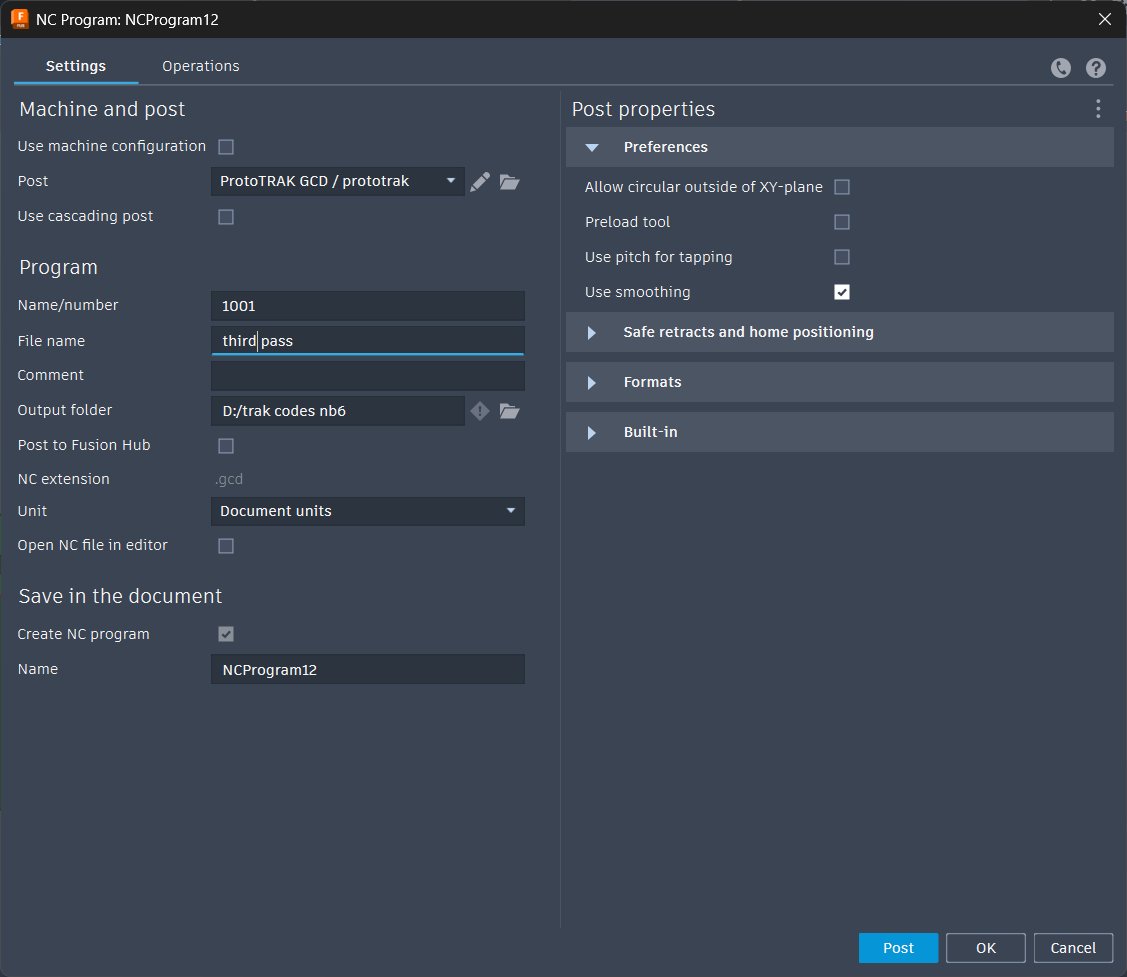
Task: Click the empty Comment field
Action: tap(367, 375)
